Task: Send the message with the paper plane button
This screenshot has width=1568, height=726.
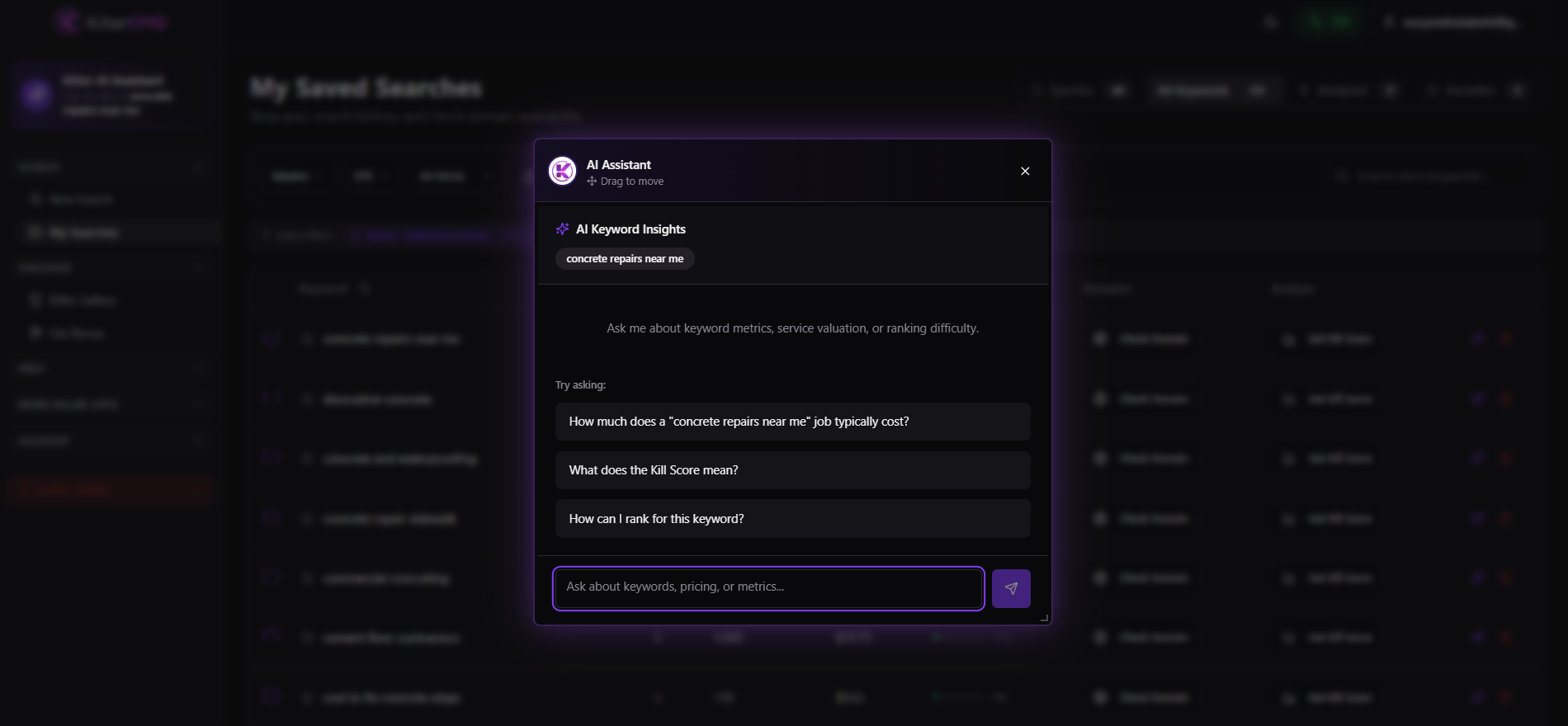Action: coord(1011,588)
